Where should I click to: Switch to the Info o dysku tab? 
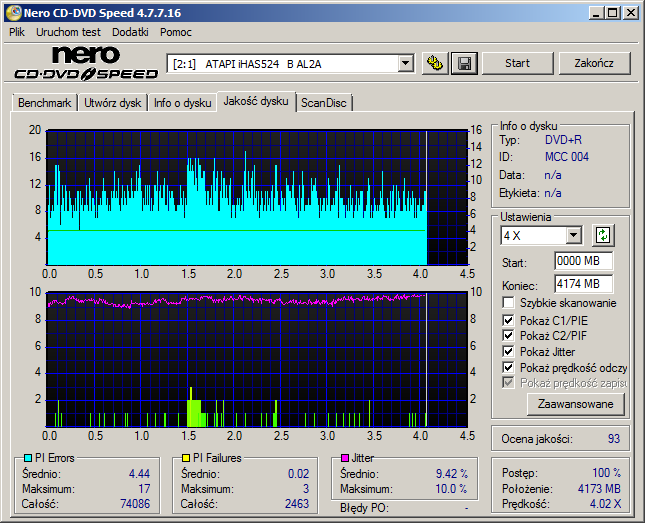182,102
